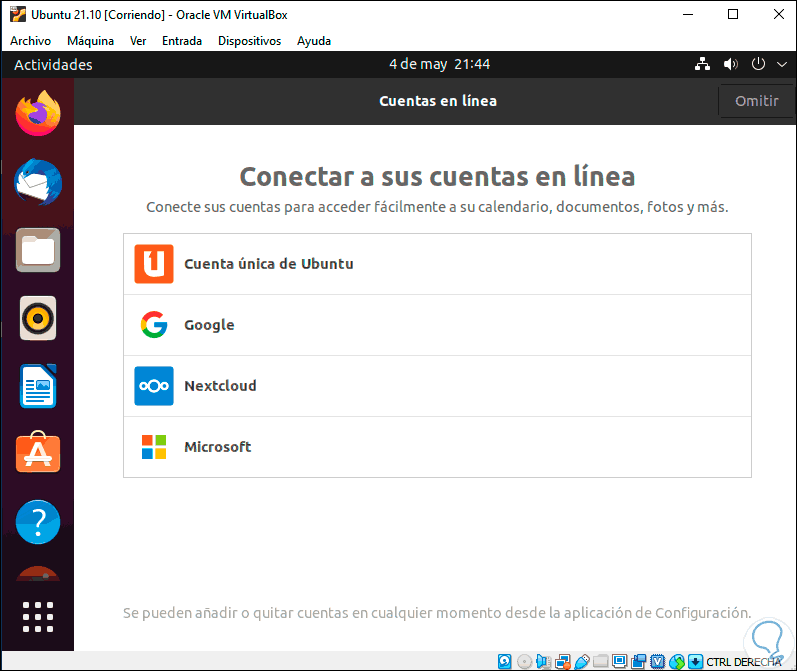Click VirtualBox network adapters status icon

tap(563, 661)
